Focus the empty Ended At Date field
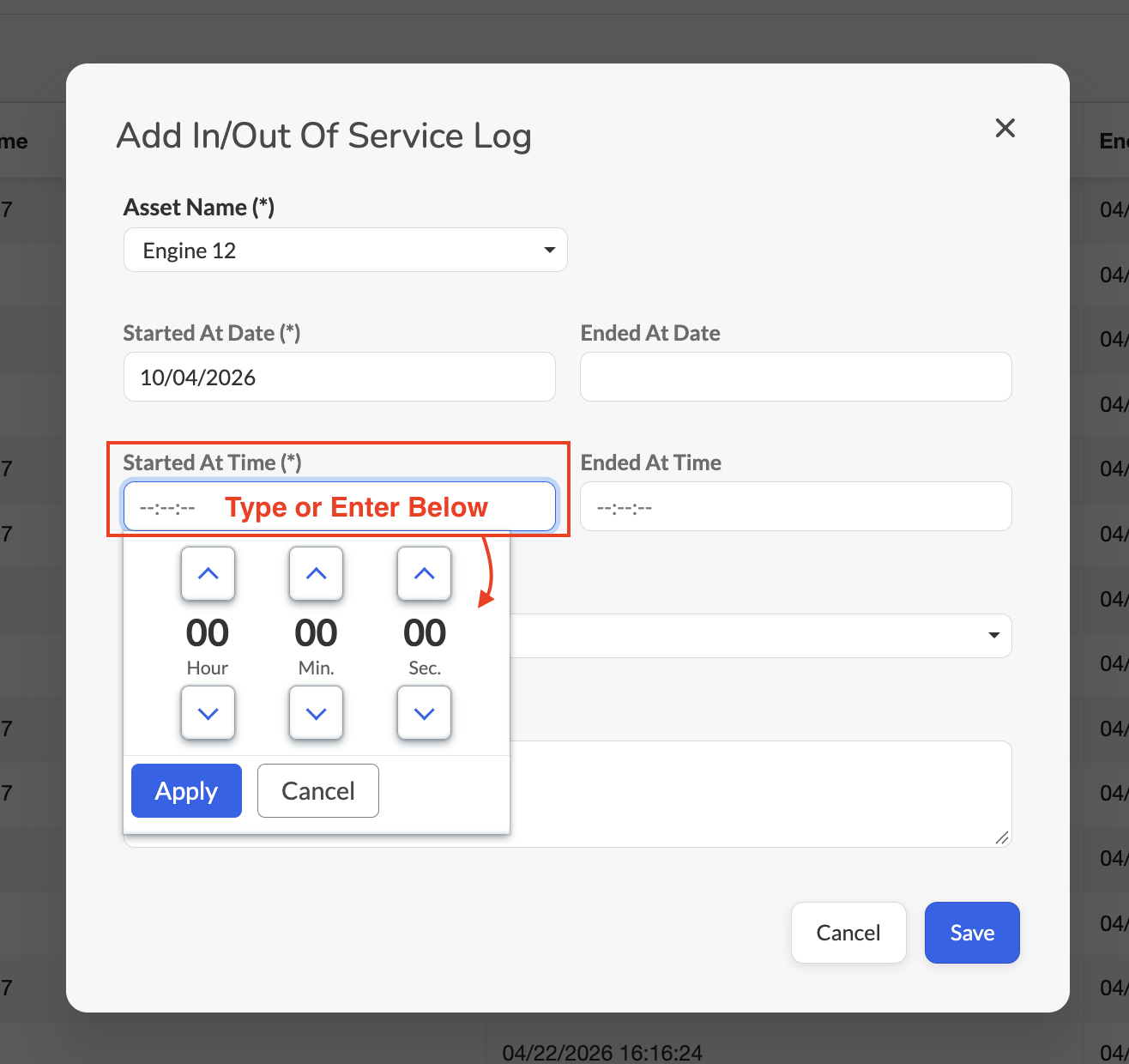Image resolution: width=1129 pixels, height=1064 pixels. pyautogui.click(x=796, y=377)
